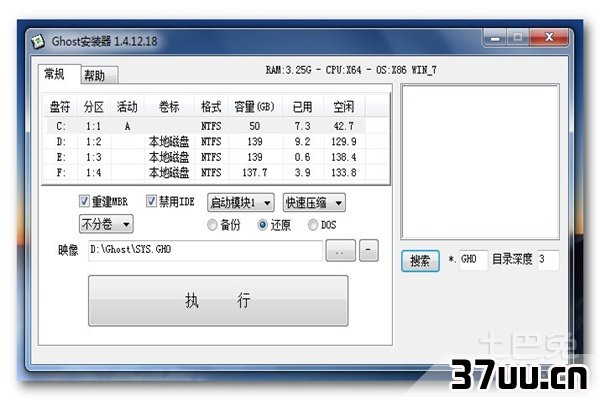Click the 执行 button

(x=218, y=300)
